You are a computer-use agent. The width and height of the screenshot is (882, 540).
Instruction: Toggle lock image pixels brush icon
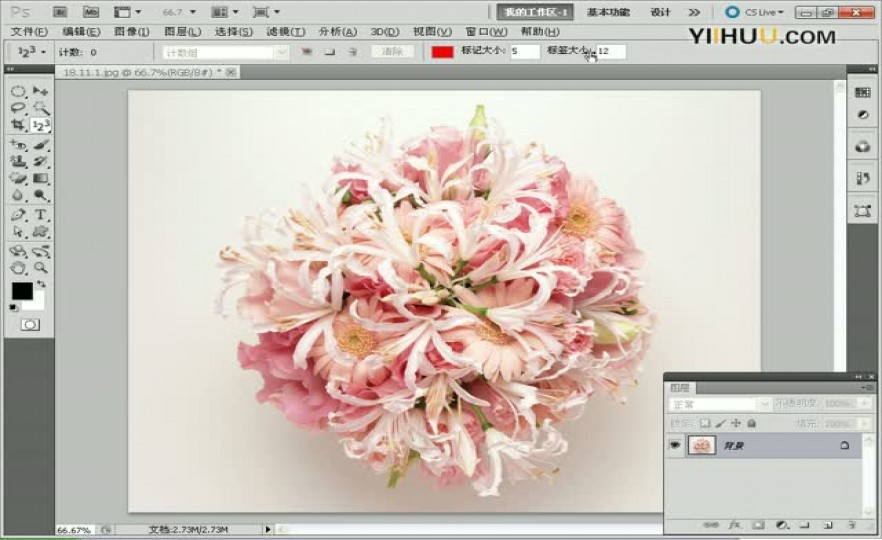click(x=721, y=423)
